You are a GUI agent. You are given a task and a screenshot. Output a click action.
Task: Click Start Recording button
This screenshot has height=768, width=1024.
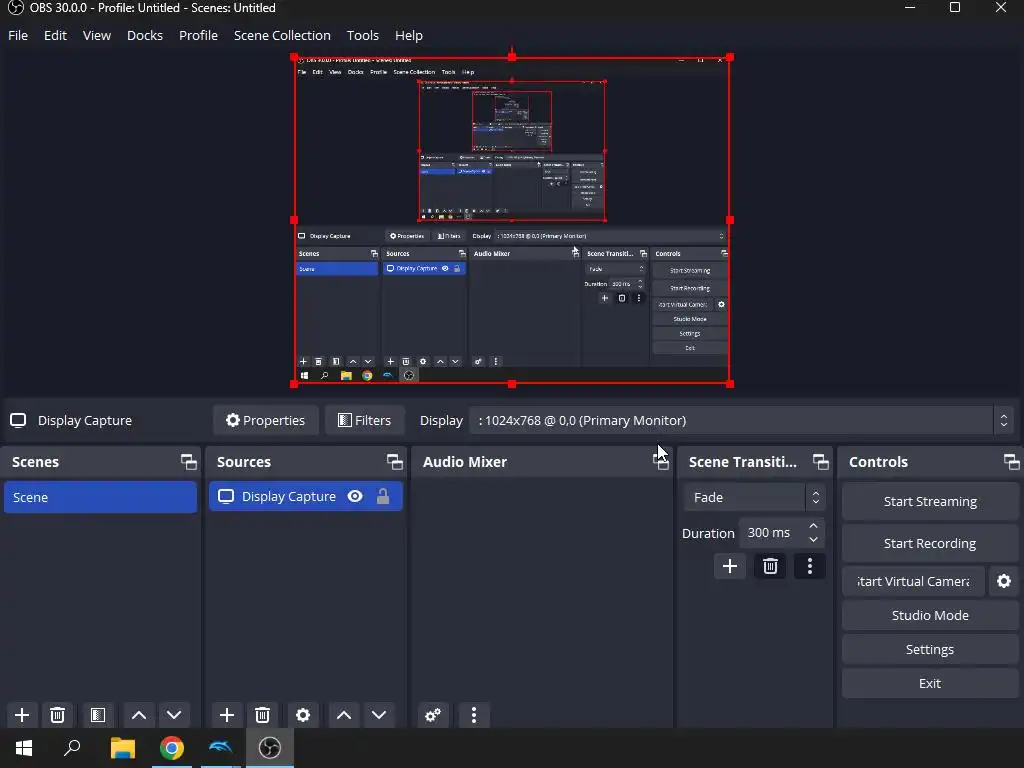[930, 543]
